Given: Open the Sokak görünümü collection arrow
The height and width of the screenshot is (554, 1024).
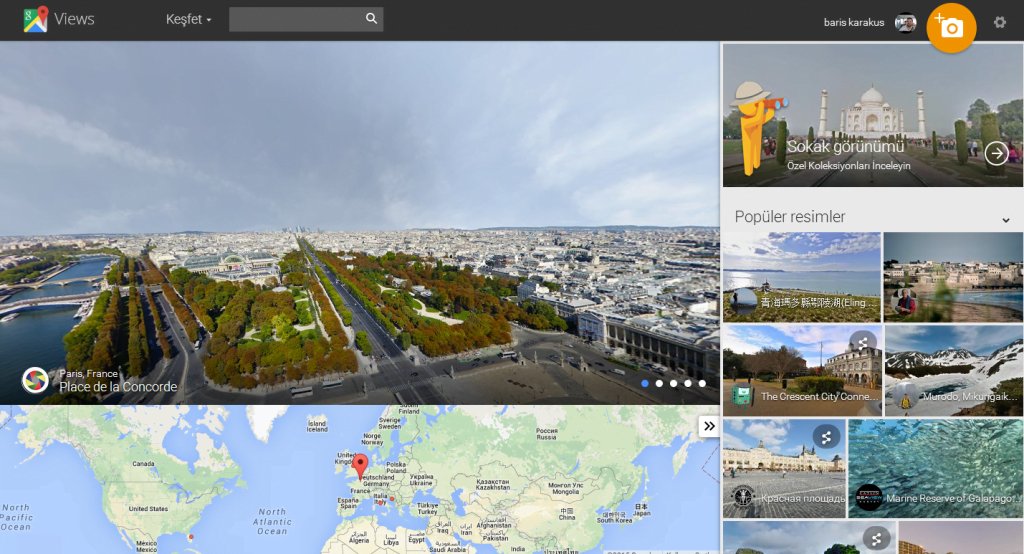Looking at the screenshot, I should [996, 154].
